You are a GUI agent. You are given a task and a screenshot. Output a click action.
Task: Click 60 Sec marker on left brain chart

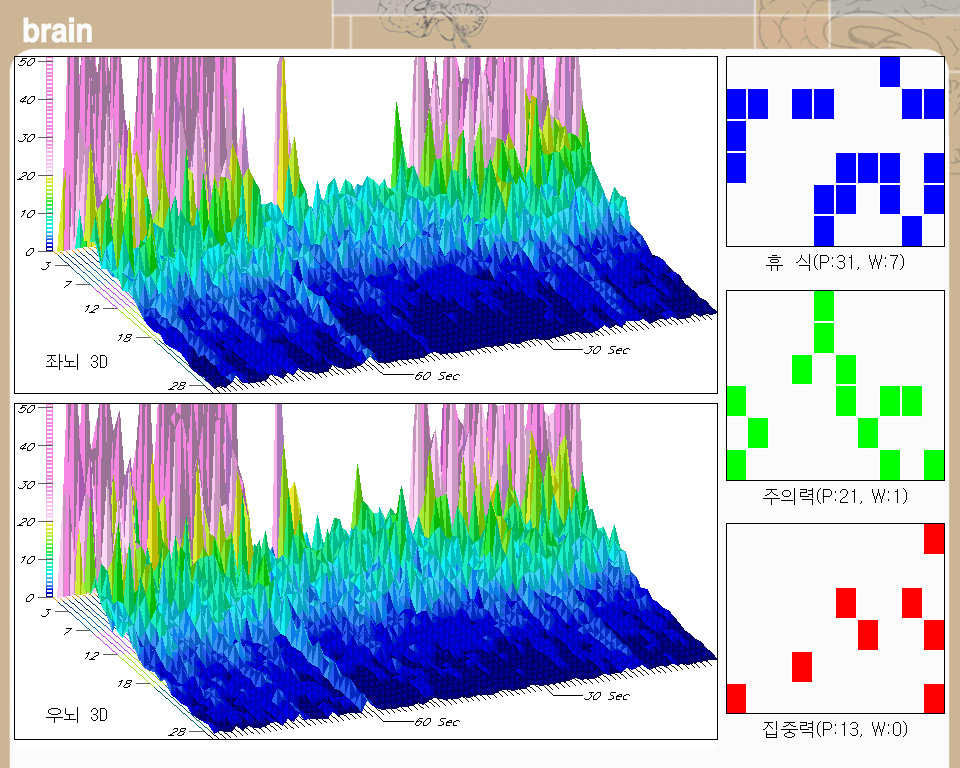tap(434, 376)
